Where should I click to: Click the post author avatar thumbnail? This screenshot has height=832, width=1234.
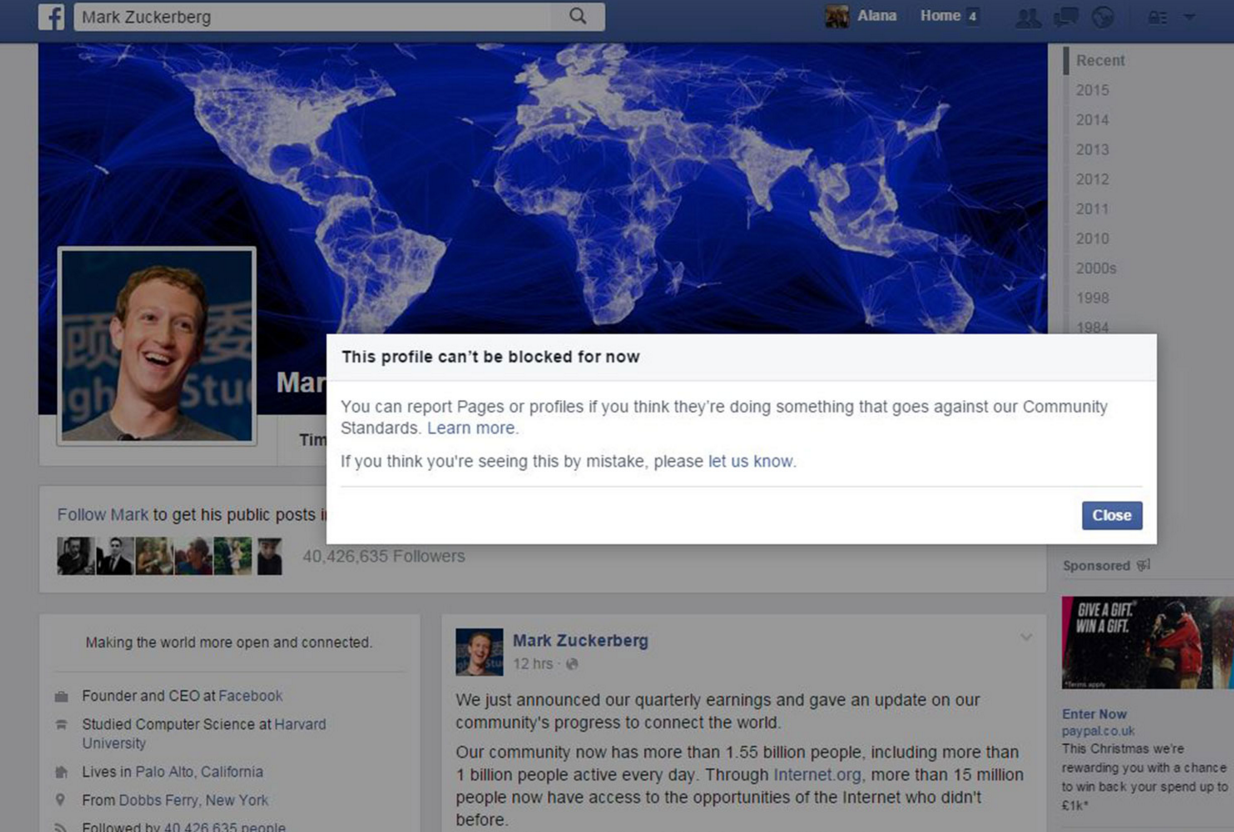coord(479,652)
